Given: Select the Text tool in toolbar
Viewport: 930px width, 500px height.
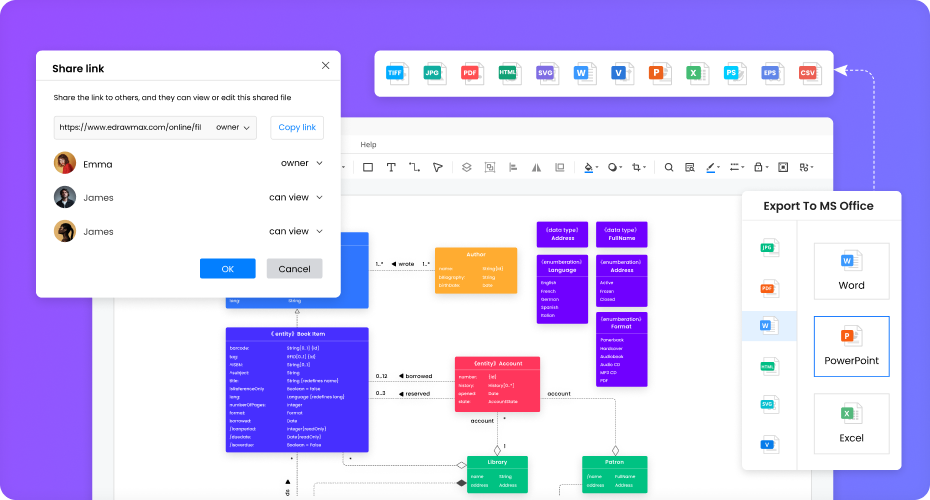Looking at the screenshot, I should (391, 167).
